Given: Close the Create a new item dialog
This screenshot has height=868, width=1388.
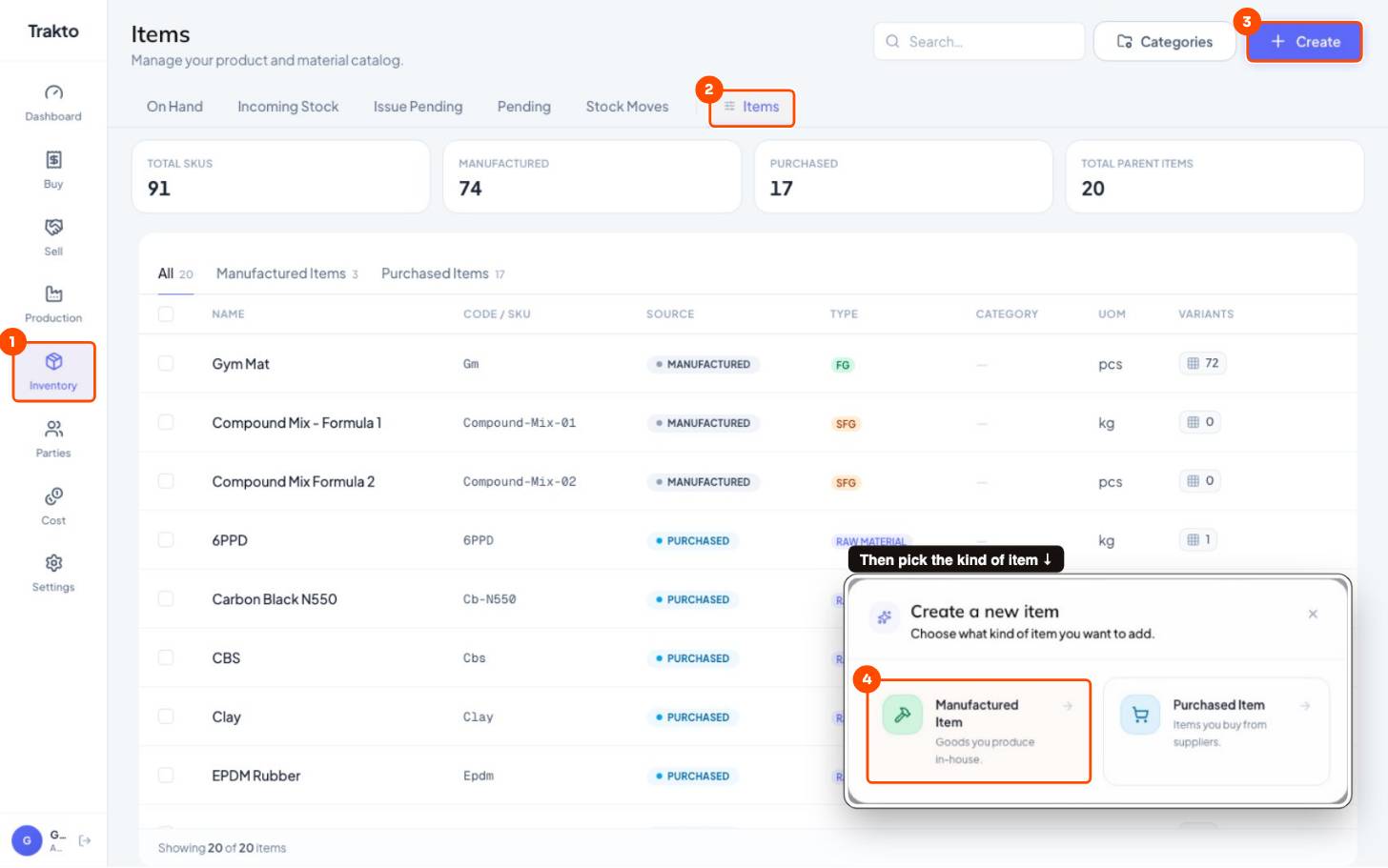Looking at the screenshot, I should [x=1313, y=615].
